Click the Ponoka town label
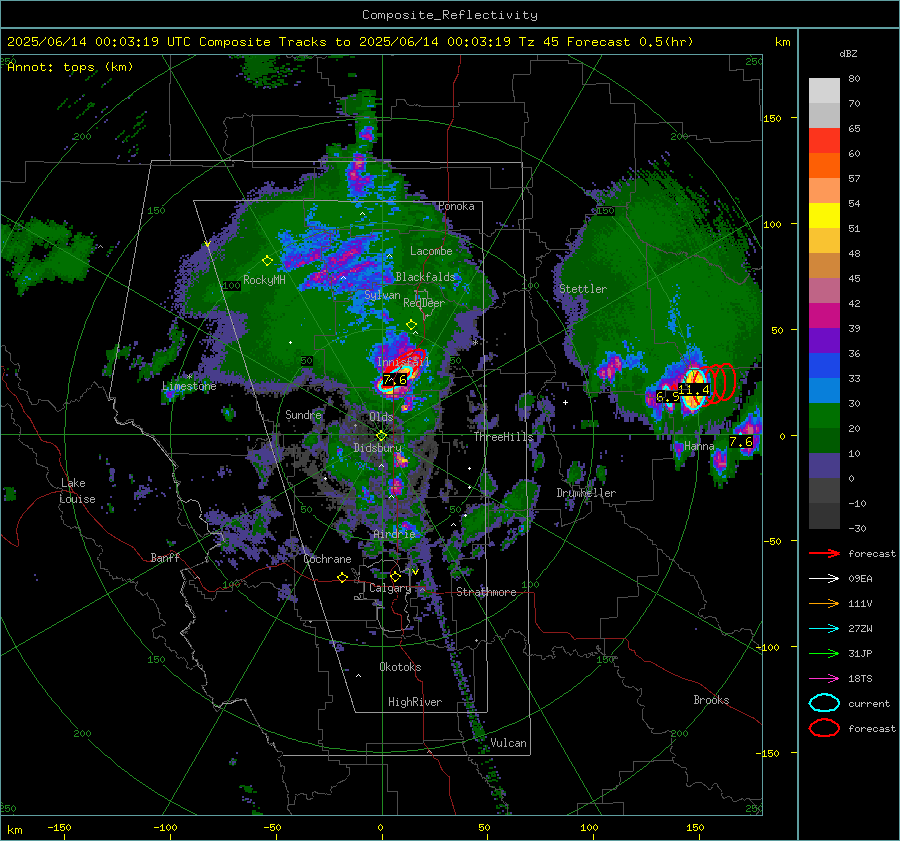Viewport: 900px width, 841px height. [x=456, y=206]
